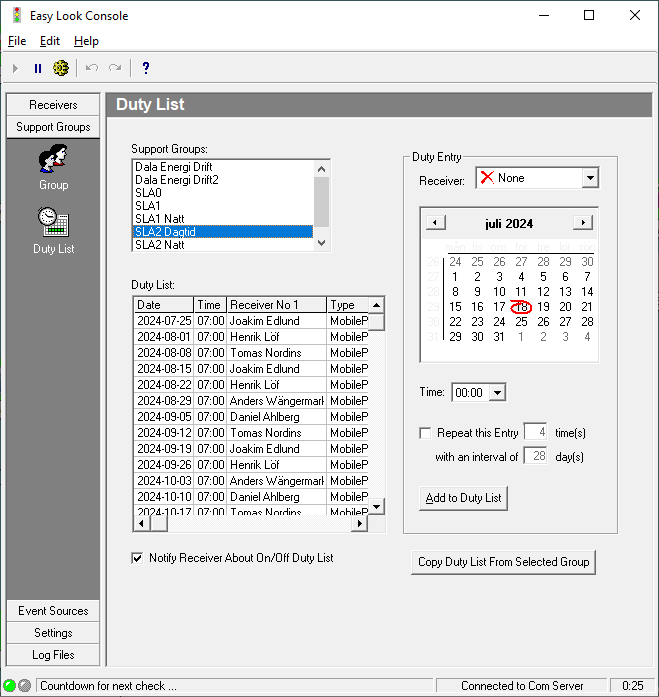This screenshot has height=697, width=659.
Task: Switch to the Receivers section
Action: 53,105
